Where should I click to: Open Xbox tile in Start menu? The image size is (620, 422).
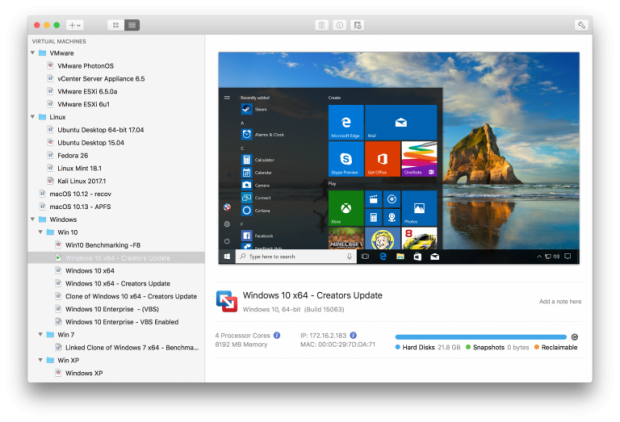(x=346, y=208)
